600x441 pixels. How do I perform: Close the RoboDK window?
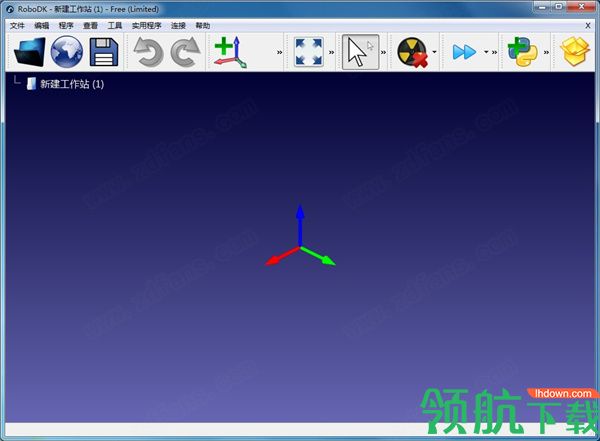[581, 7]
